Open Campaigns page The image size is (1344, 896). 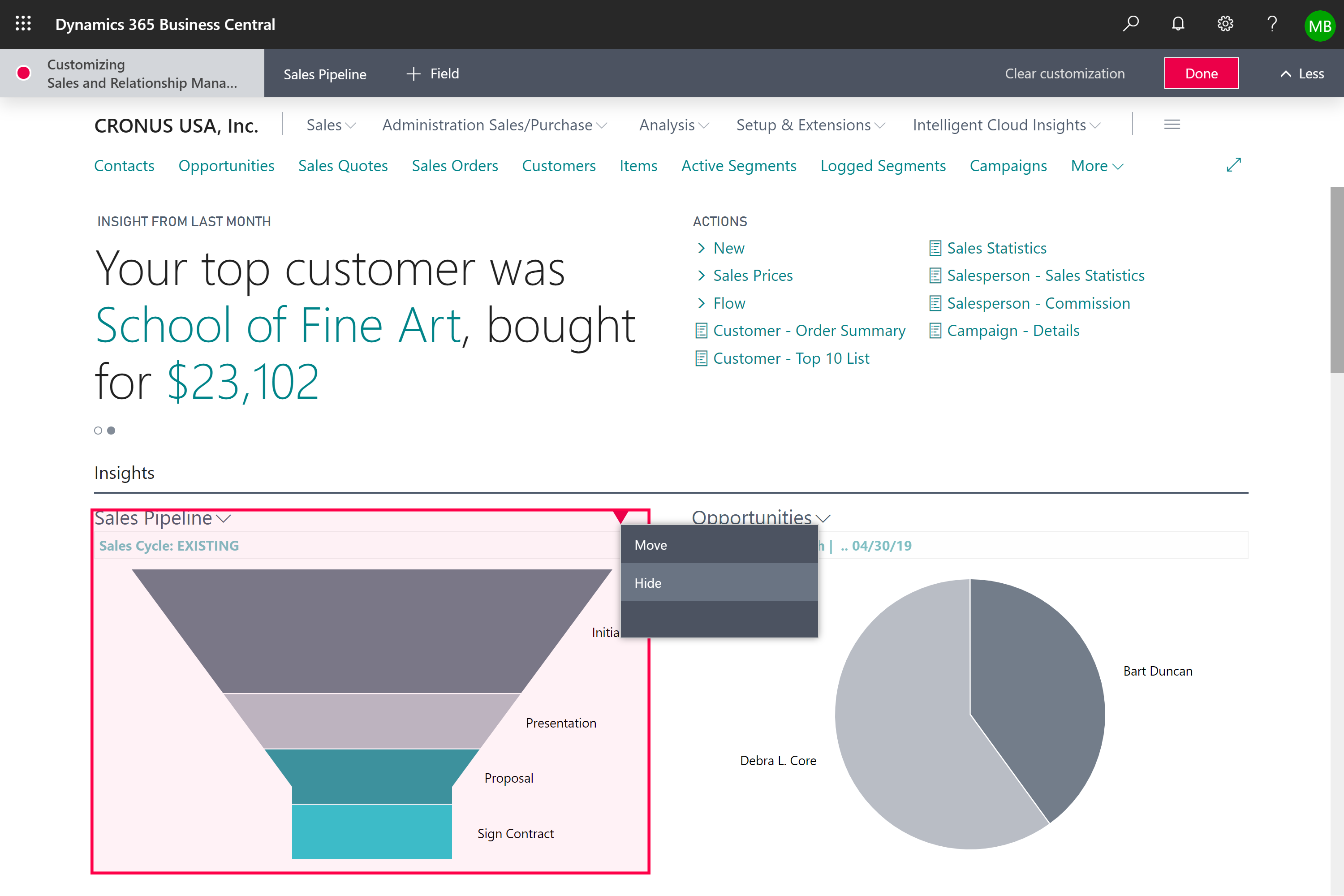pos(1008,166)
